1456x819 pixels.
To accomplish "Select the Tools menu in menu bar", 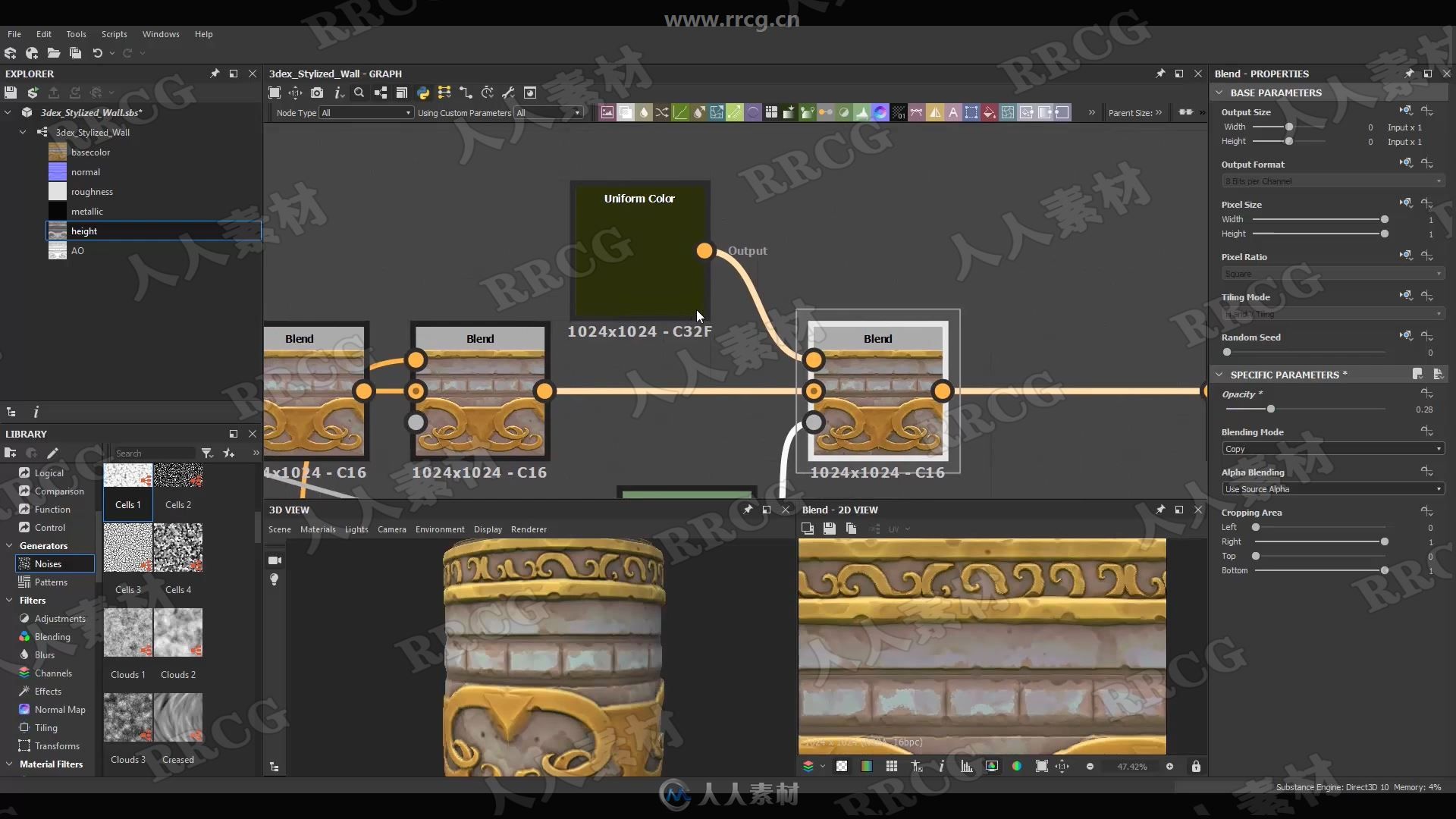I will [x=76, y=33].
